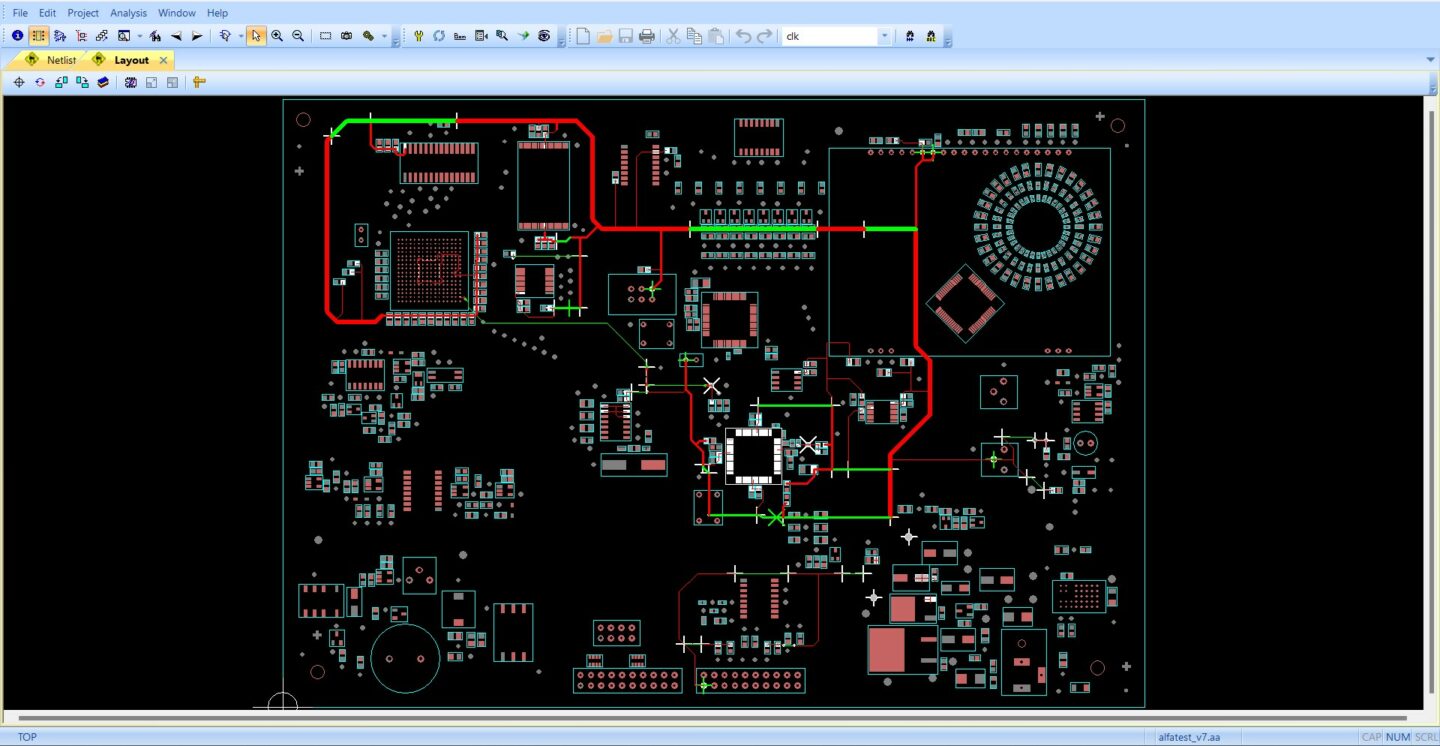Select the pan crosshair tool on layout toolbar
1440x746 pixels.
pos(19,82)
